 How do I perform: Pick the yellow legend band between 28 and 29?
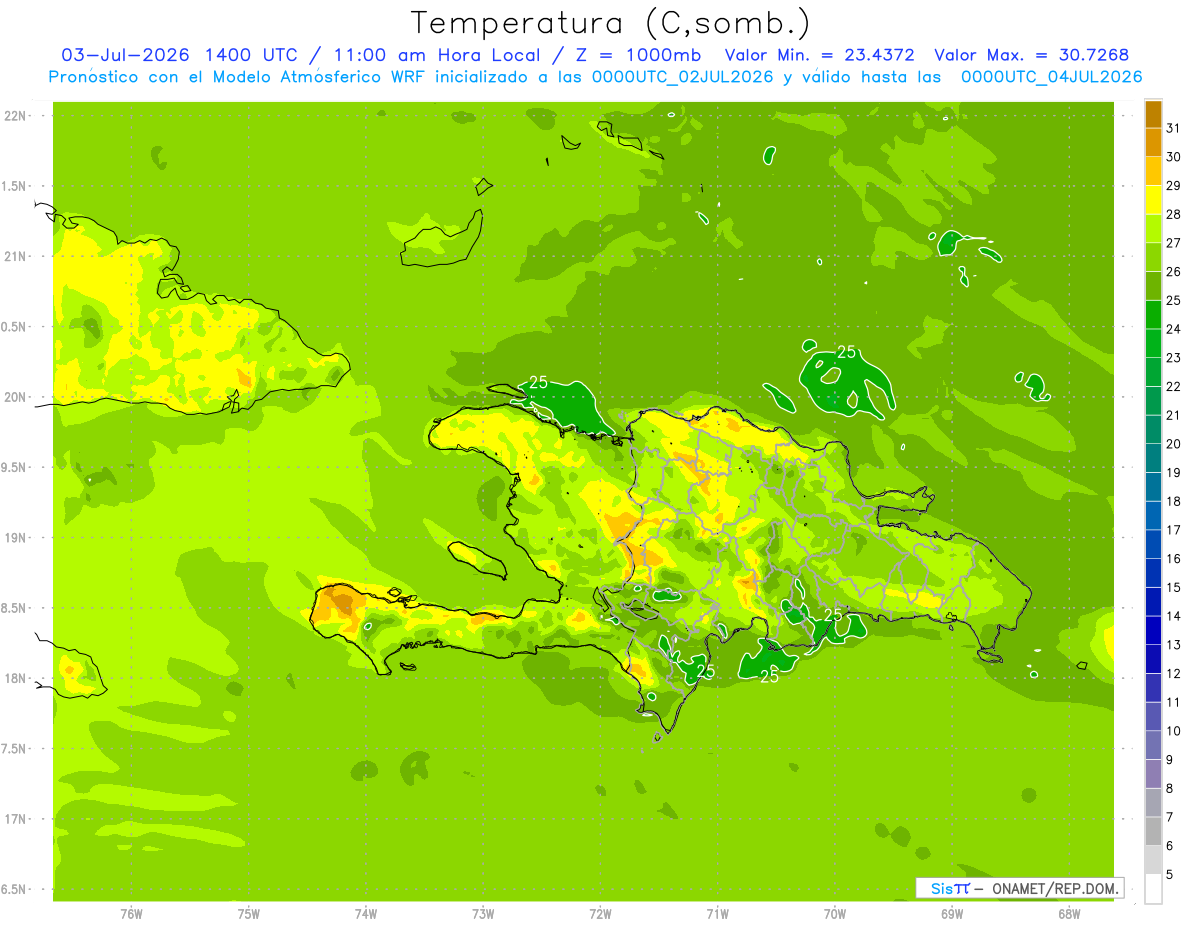pos(1153,200)
